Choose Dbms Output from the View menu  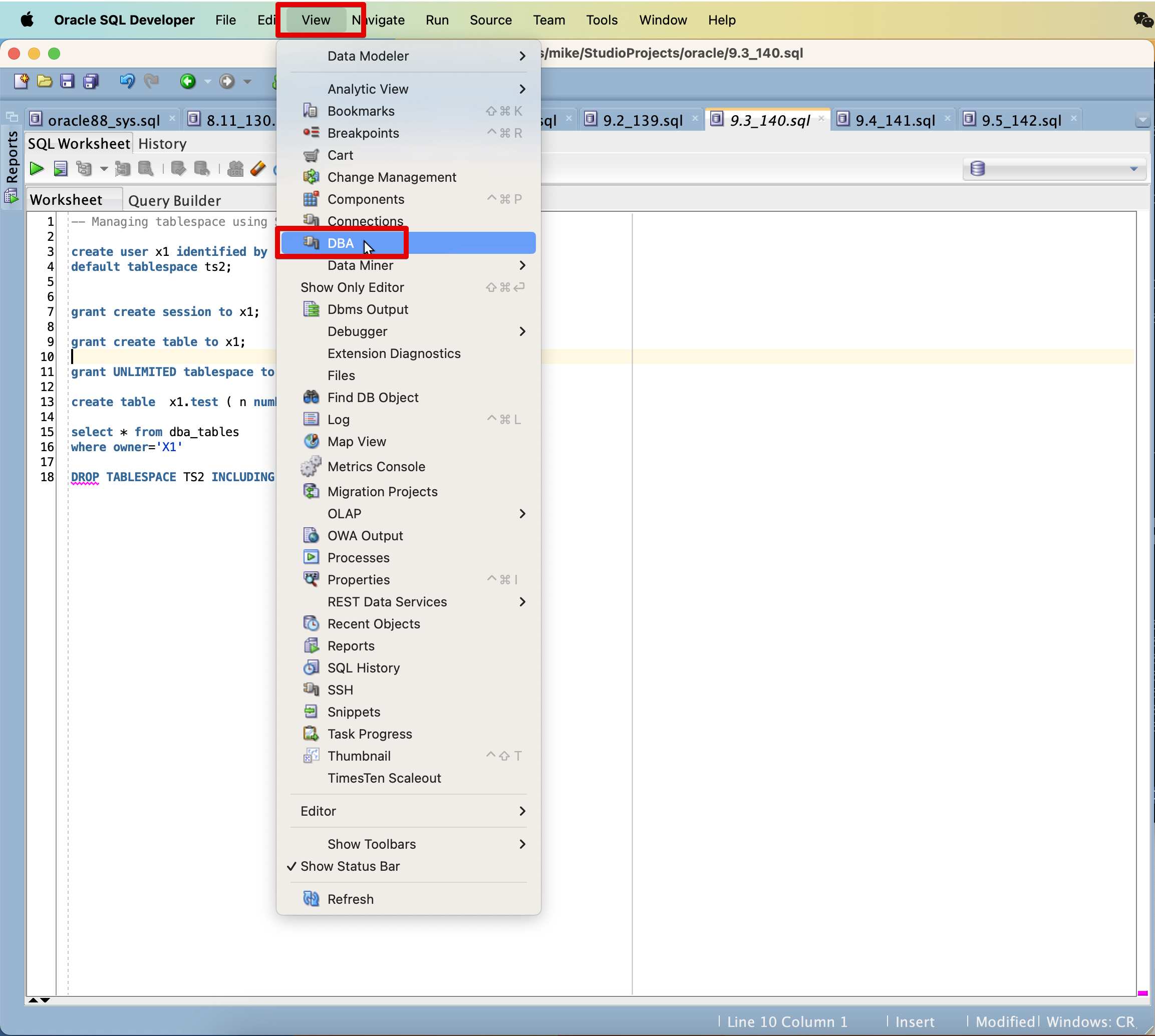click(x=368, y=309)
